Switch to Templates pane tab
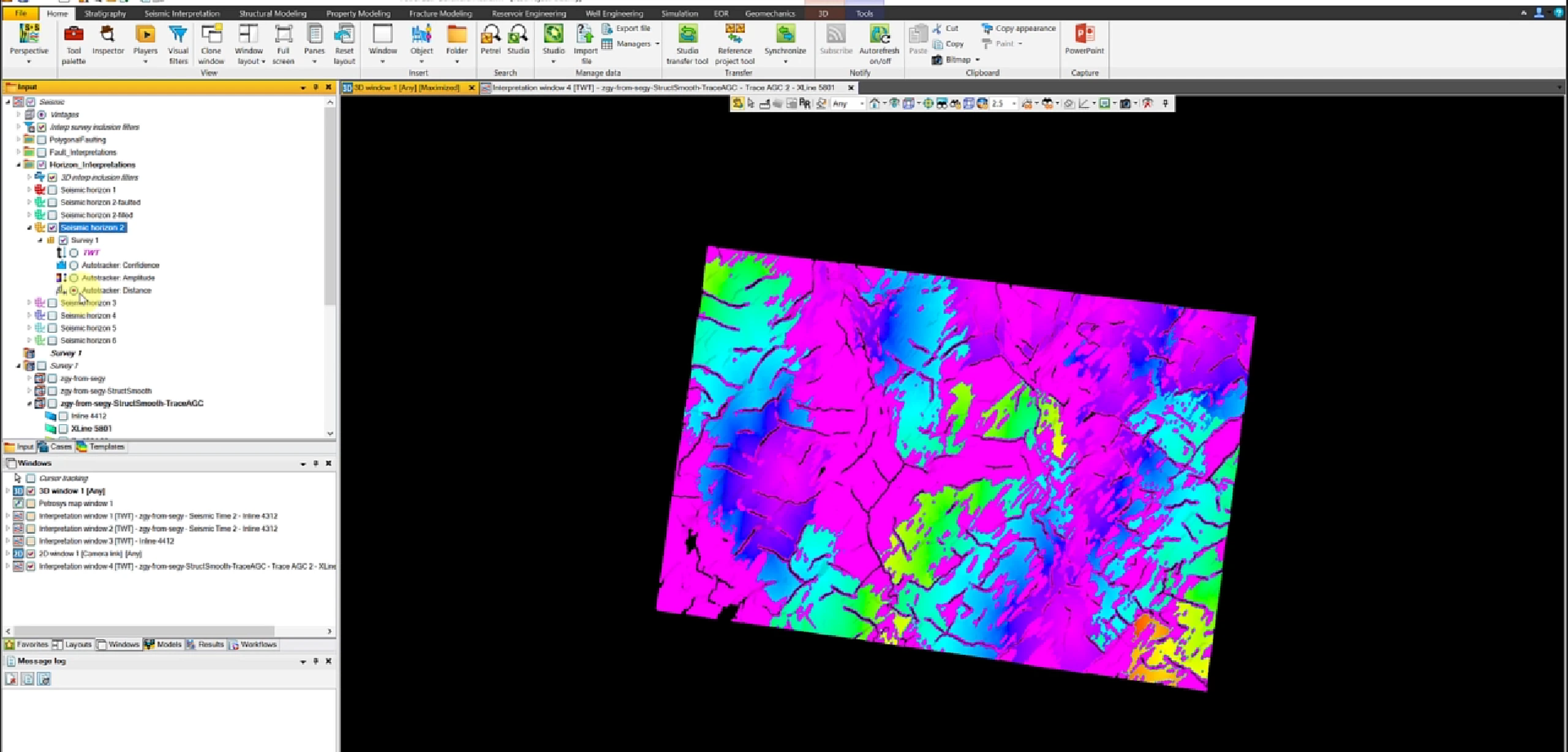This screenshot has width=1568, height=752. pos(101,447)
